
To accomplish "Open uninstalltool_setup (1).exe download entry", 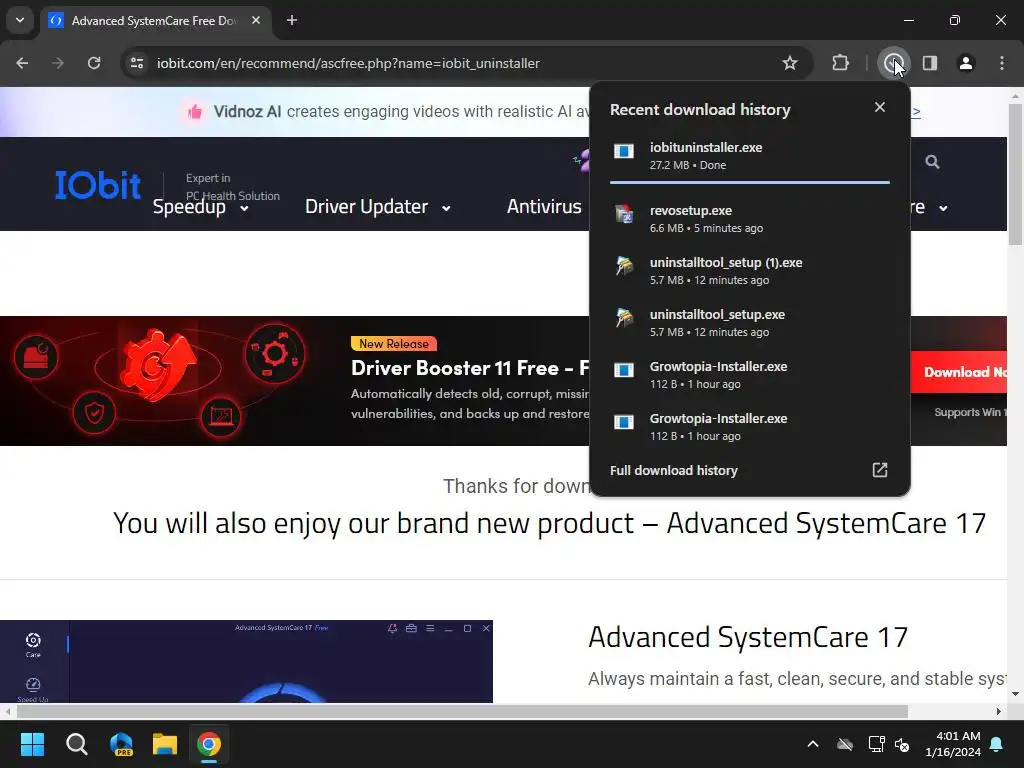I will pyautogui.click(x=750, y=270).
